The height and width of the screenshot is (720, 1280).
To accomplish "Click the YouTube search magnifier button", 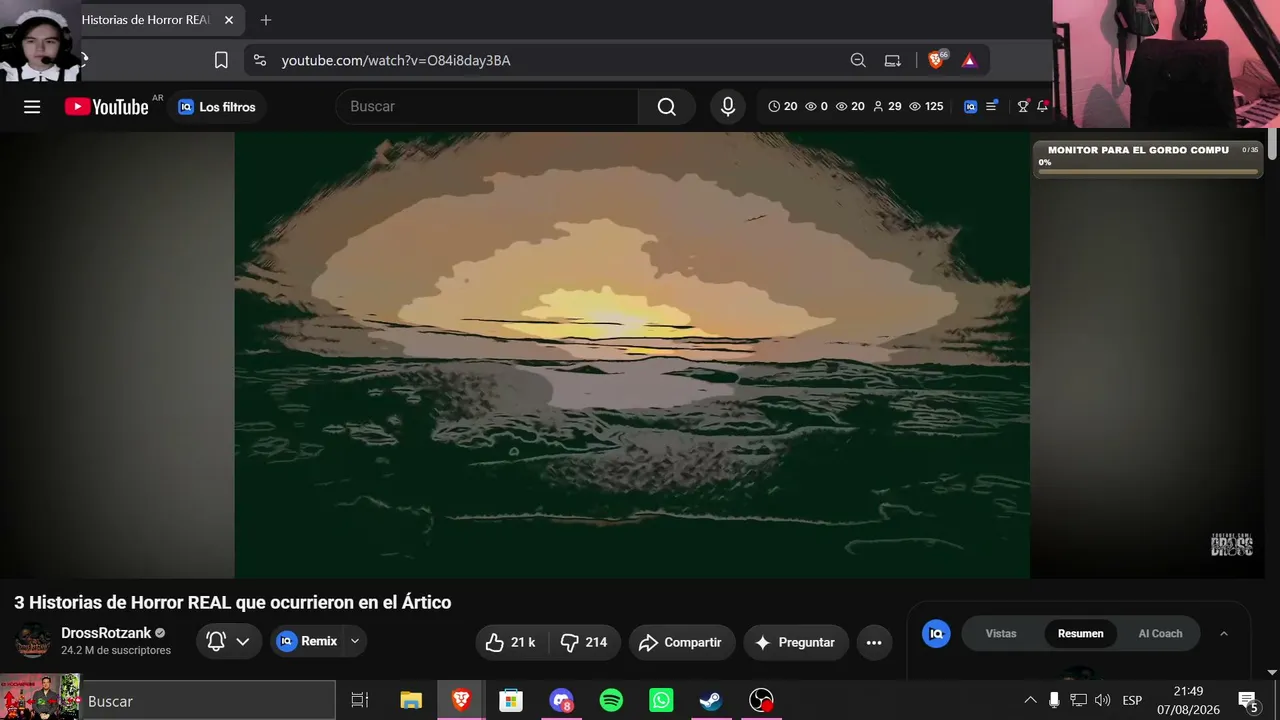I will click(x=666, y=107).
